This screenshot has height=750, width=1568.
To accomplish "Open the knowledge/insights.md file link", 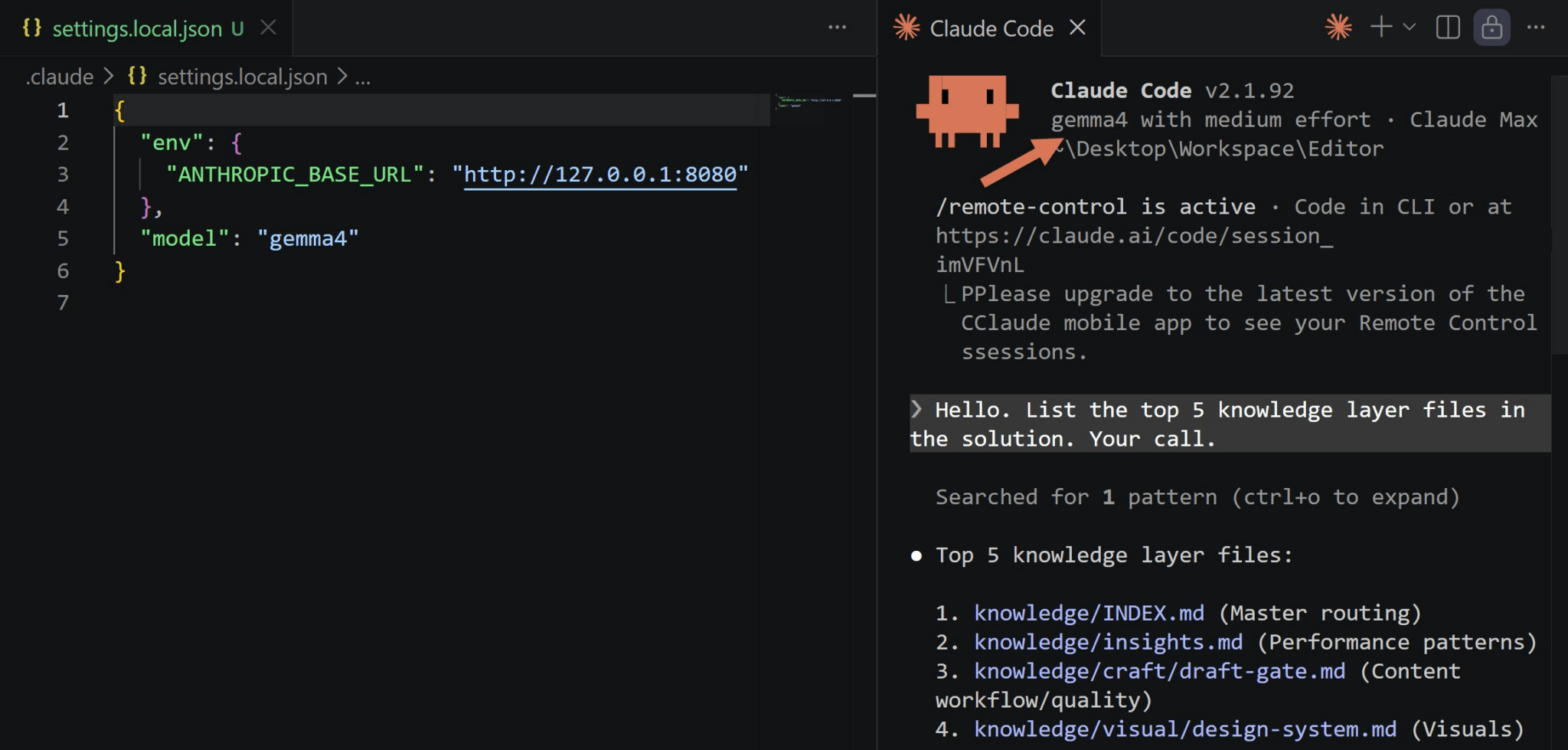I will 1108,642.
